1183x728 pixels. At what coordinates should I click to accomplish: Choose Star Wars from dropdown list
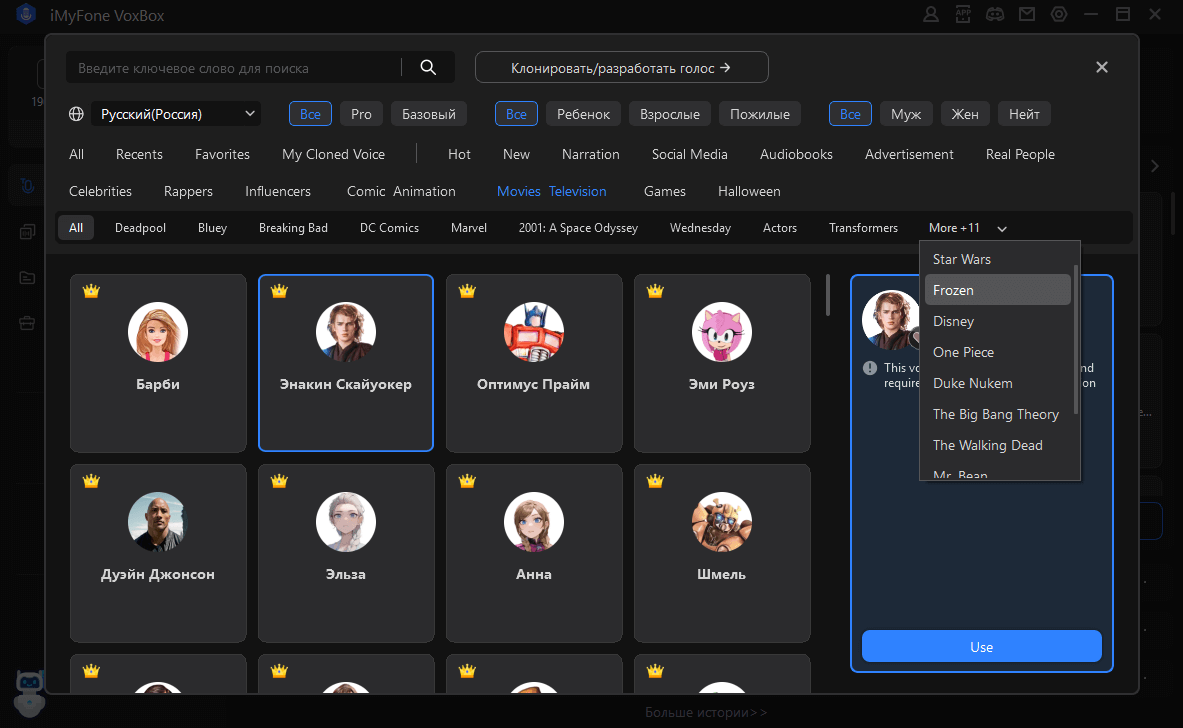click(x=997, y=259)
